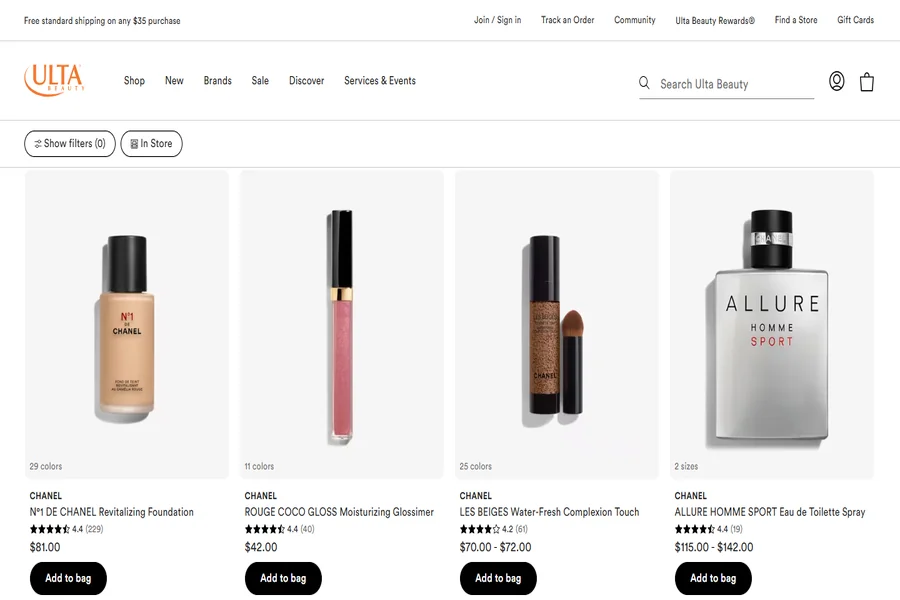
Task: Open Ulta Beauty Rewards link
Action: 715,21
